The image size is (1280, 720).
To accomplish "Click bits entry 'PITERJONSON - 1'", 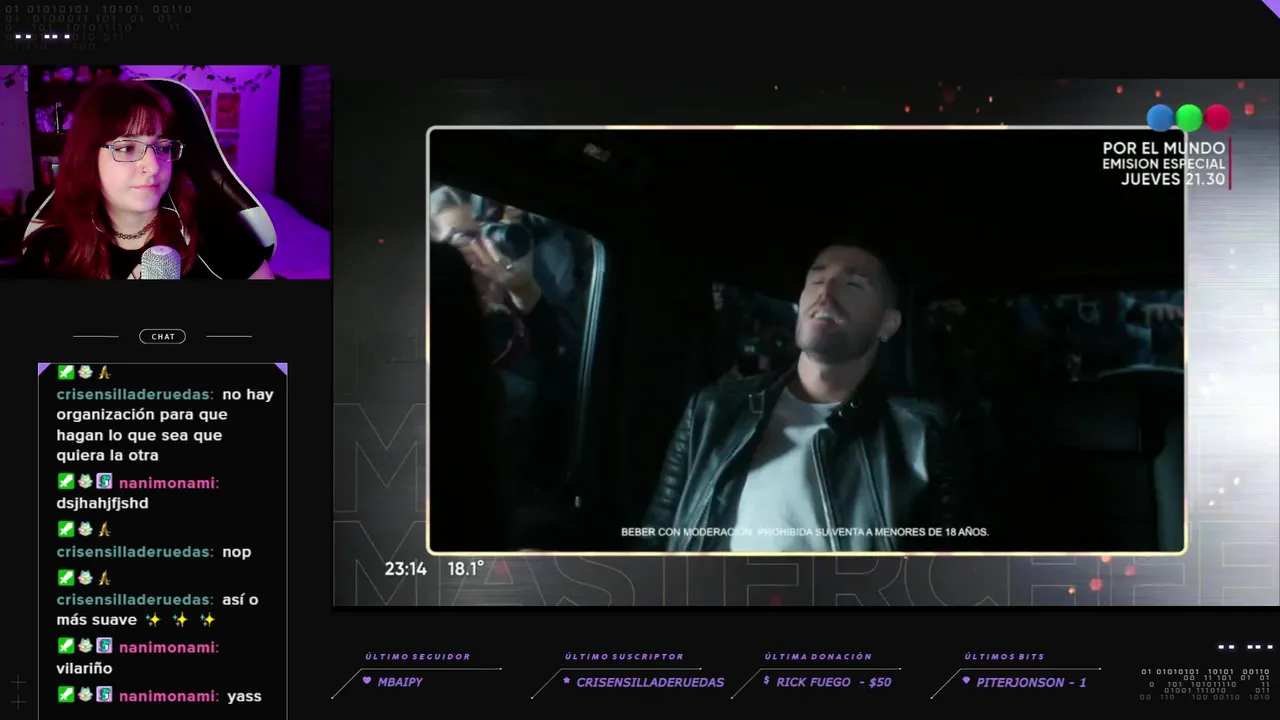I will (1031, 682).
